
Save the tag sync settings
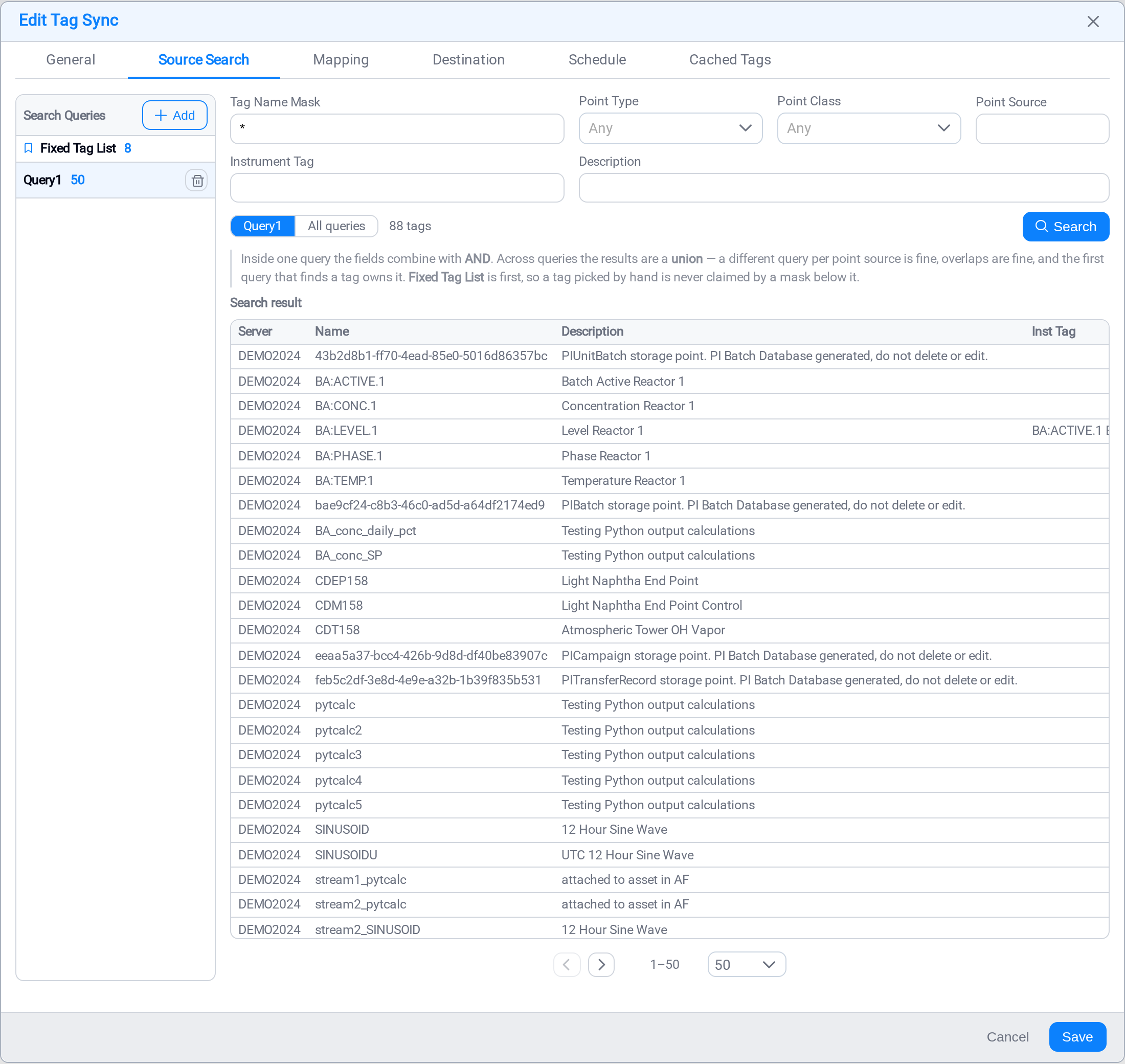[1077, 1037]
